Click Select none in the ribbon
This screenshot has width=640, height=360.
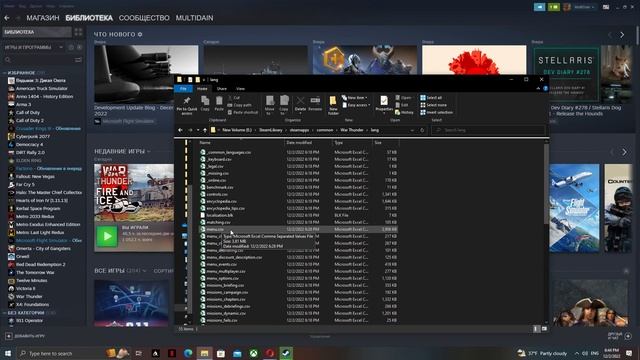tap(433, 105)
